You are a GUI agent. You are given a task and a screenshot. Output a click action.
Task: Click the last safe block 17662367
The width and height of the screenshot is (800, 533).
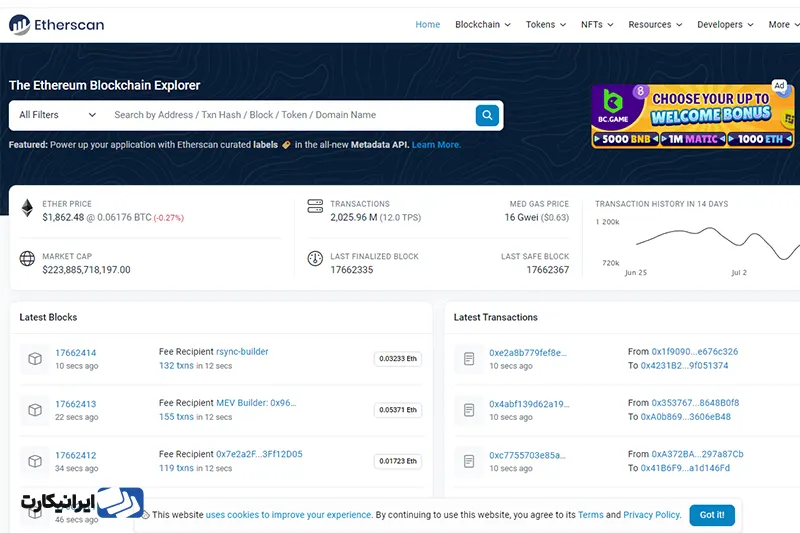(548, 270)
